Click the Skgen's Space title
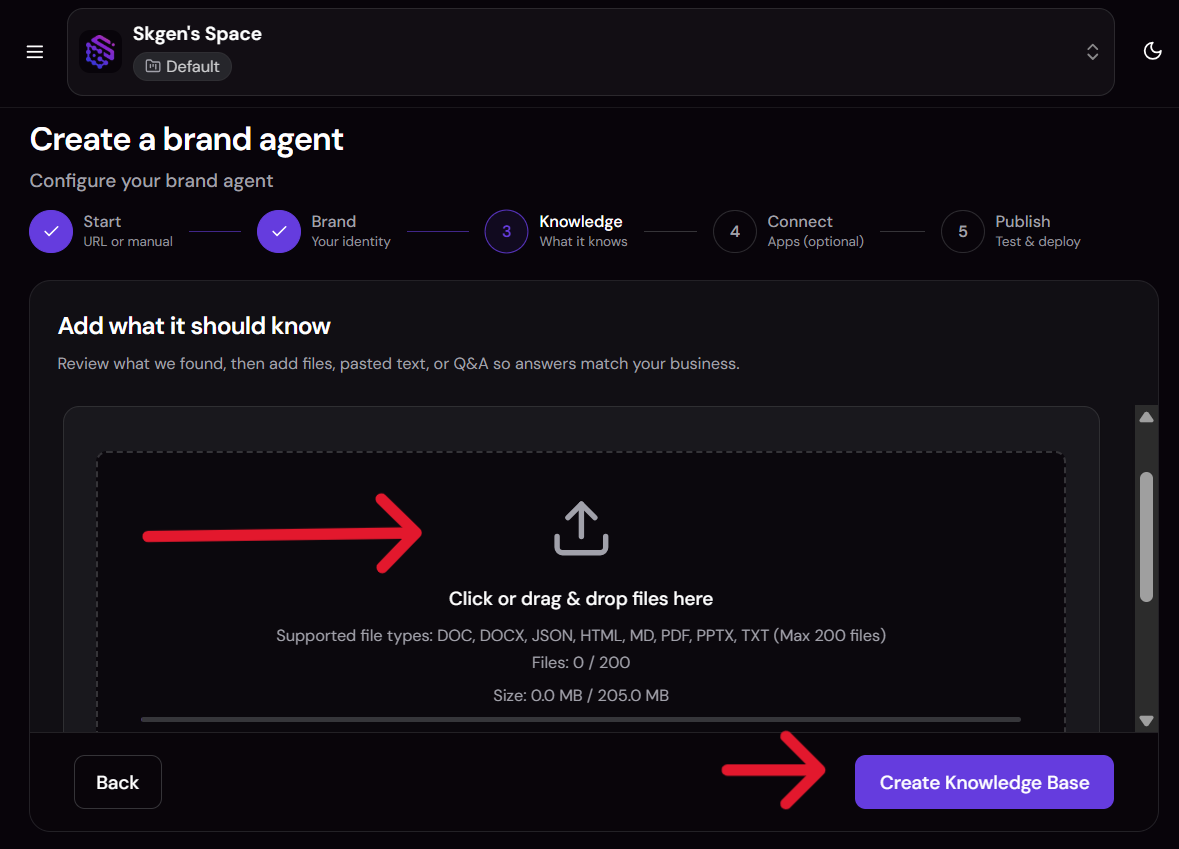 pos(197,34)
